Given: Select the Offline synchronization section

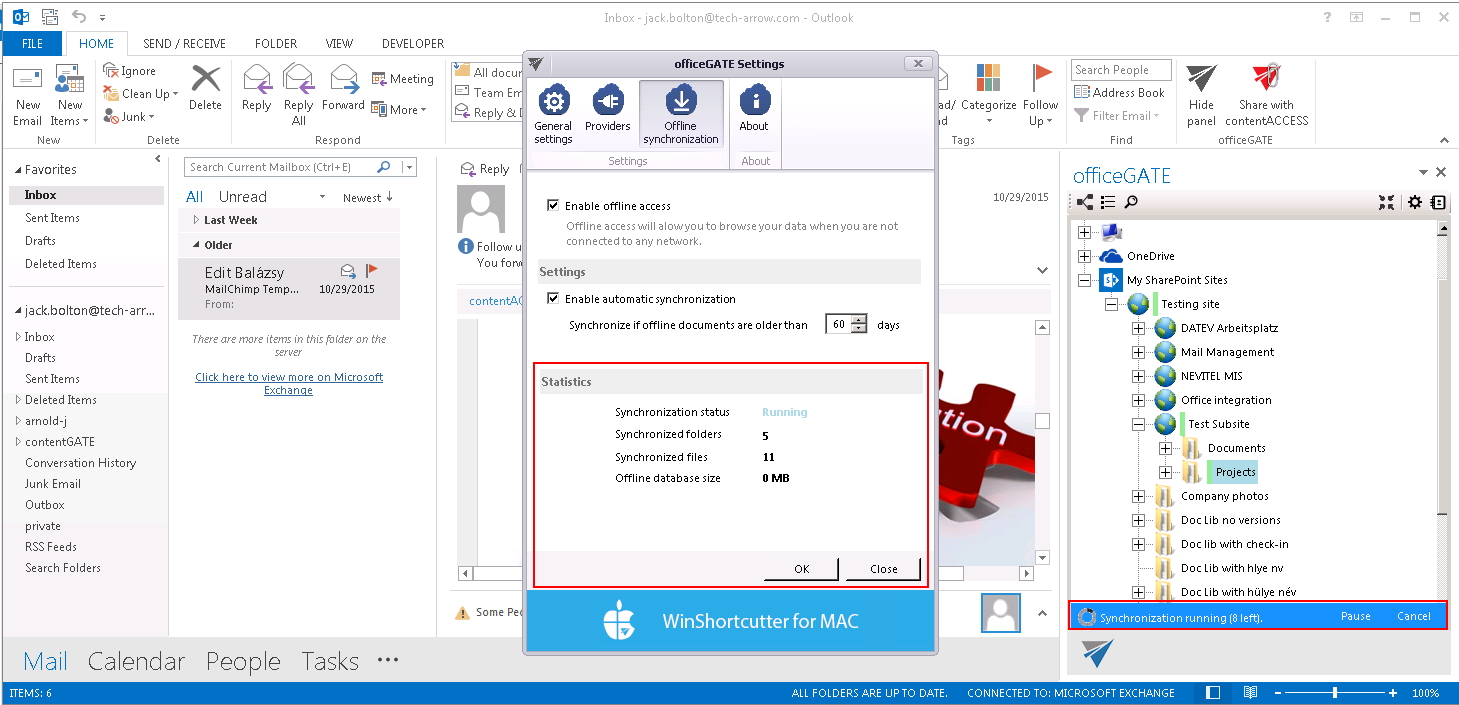Looking at the screenshot, I should click(x=681, y=115).
